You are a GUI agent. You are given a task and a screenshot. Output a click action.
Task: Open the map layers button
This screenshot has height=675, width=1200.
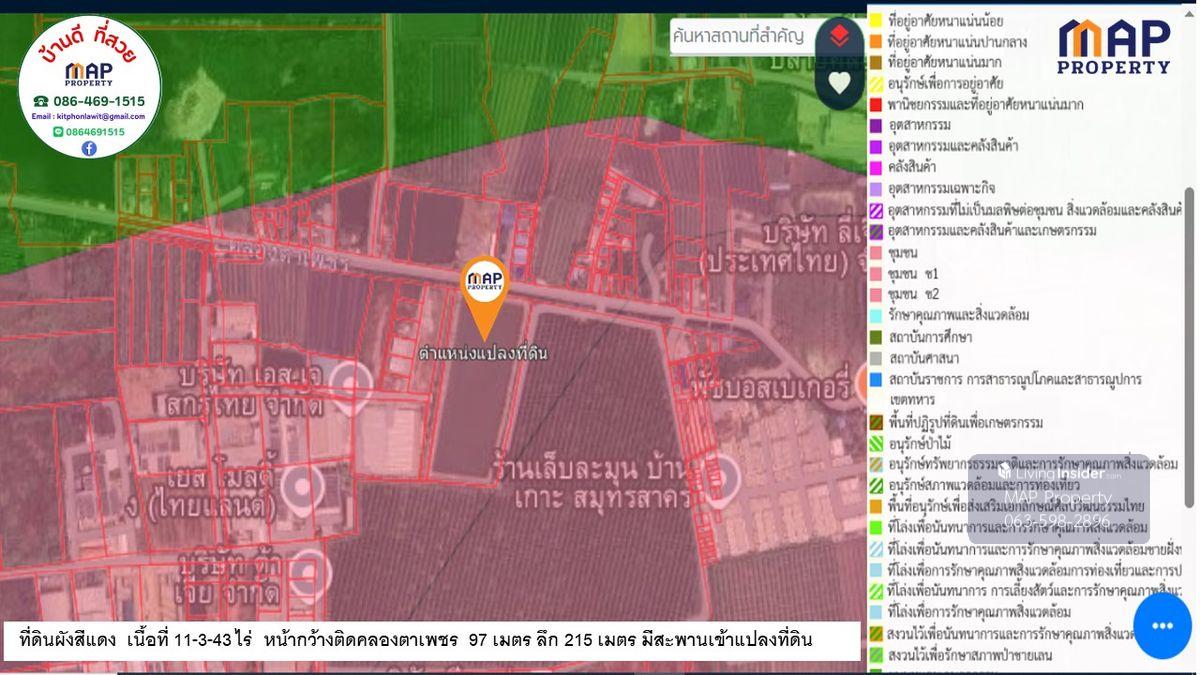coord(839,37)
